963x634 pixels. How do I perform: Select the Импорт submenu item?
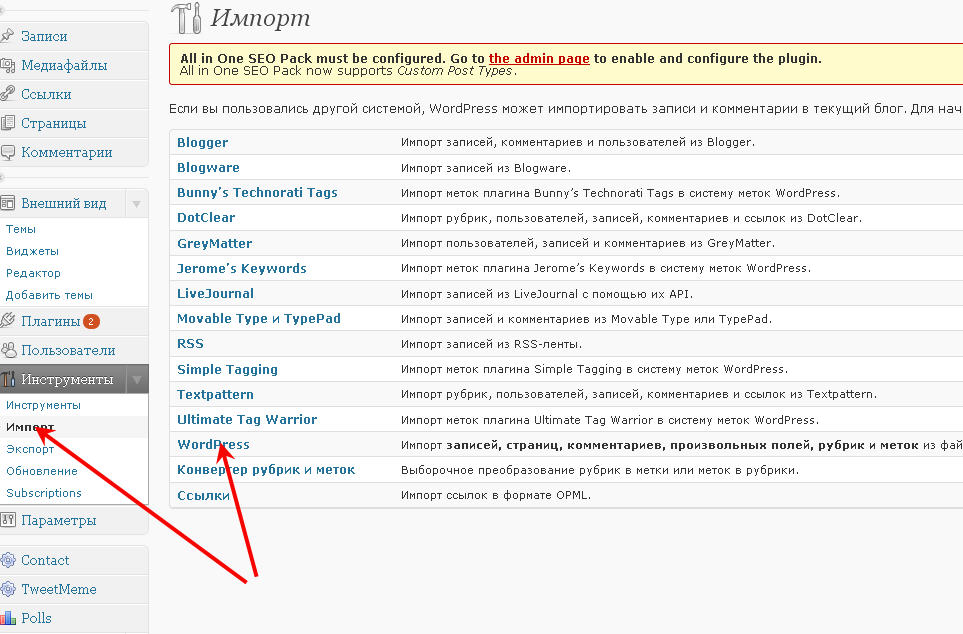click(x=30, y=427)
